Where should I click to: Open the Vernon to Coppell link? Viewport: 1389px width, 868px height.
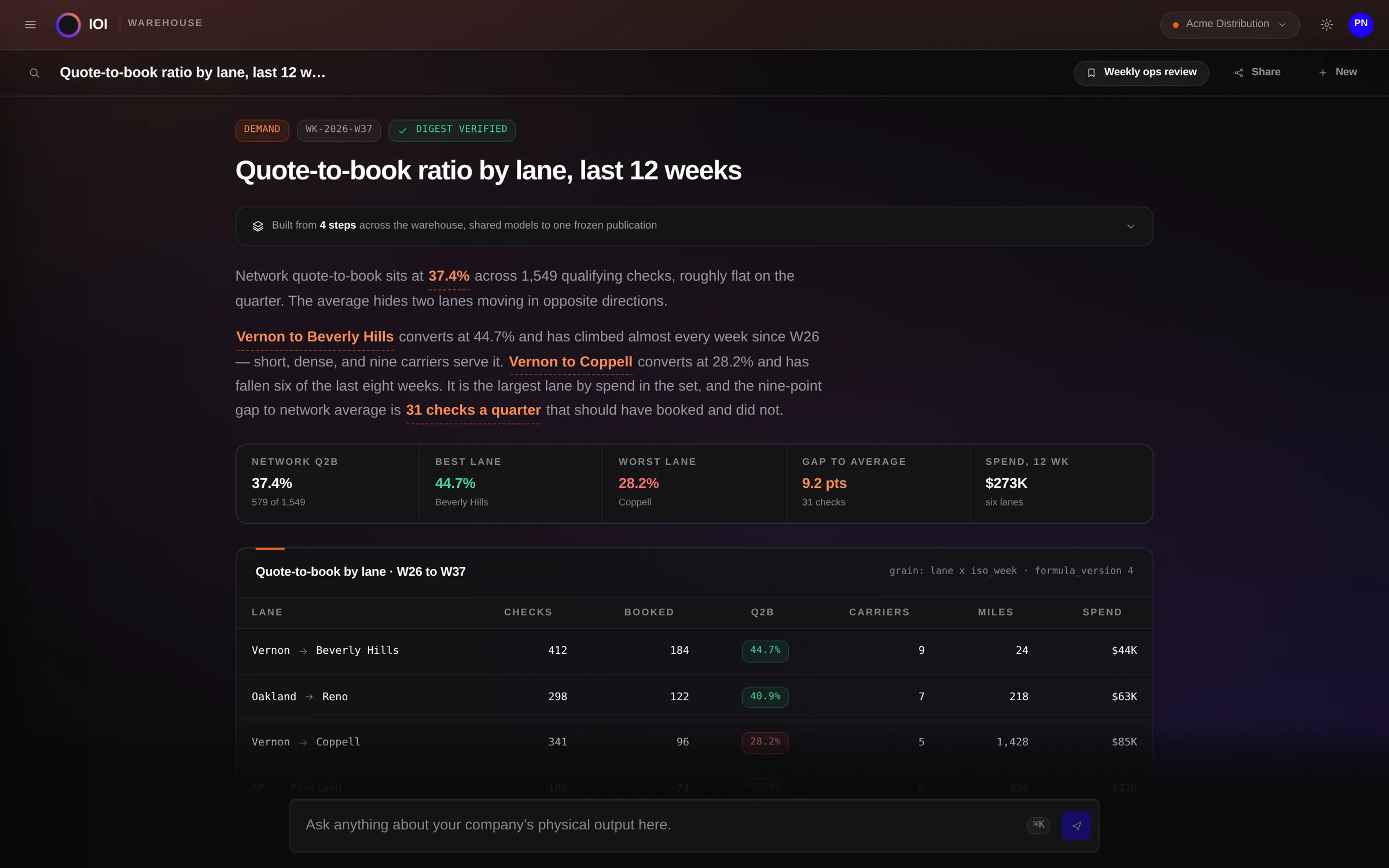pyautogui.click(x=571, y=362)
